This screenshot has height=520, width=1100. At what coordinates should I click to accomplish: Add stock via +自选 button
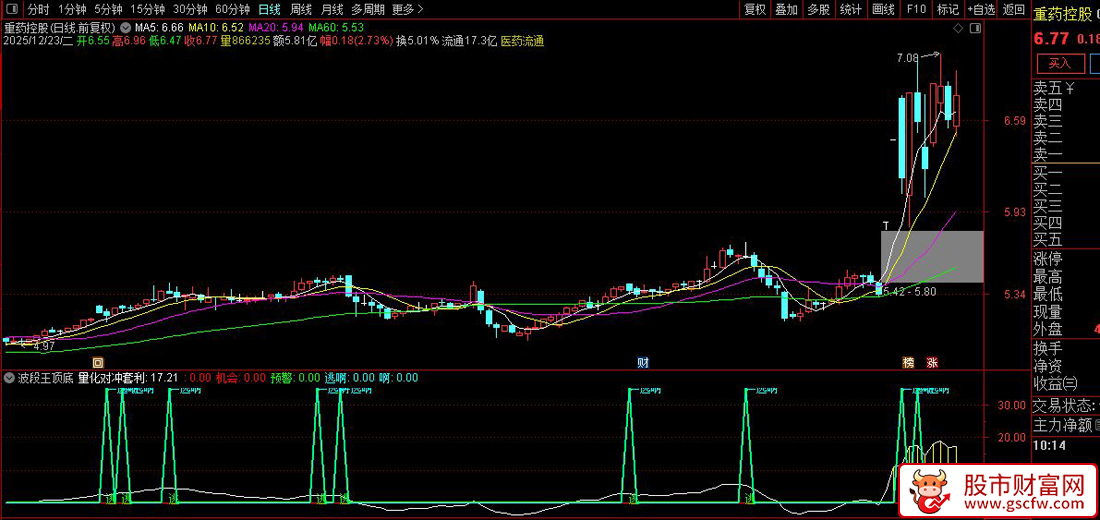coord(981,9)
